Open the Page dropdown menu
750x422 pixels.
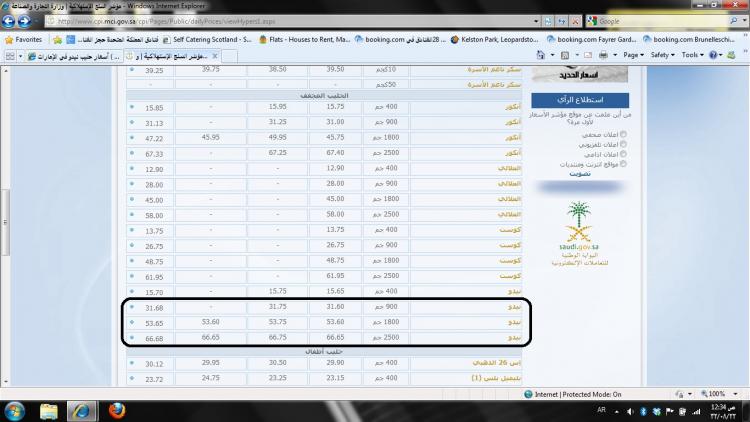(x=632, y=55)
